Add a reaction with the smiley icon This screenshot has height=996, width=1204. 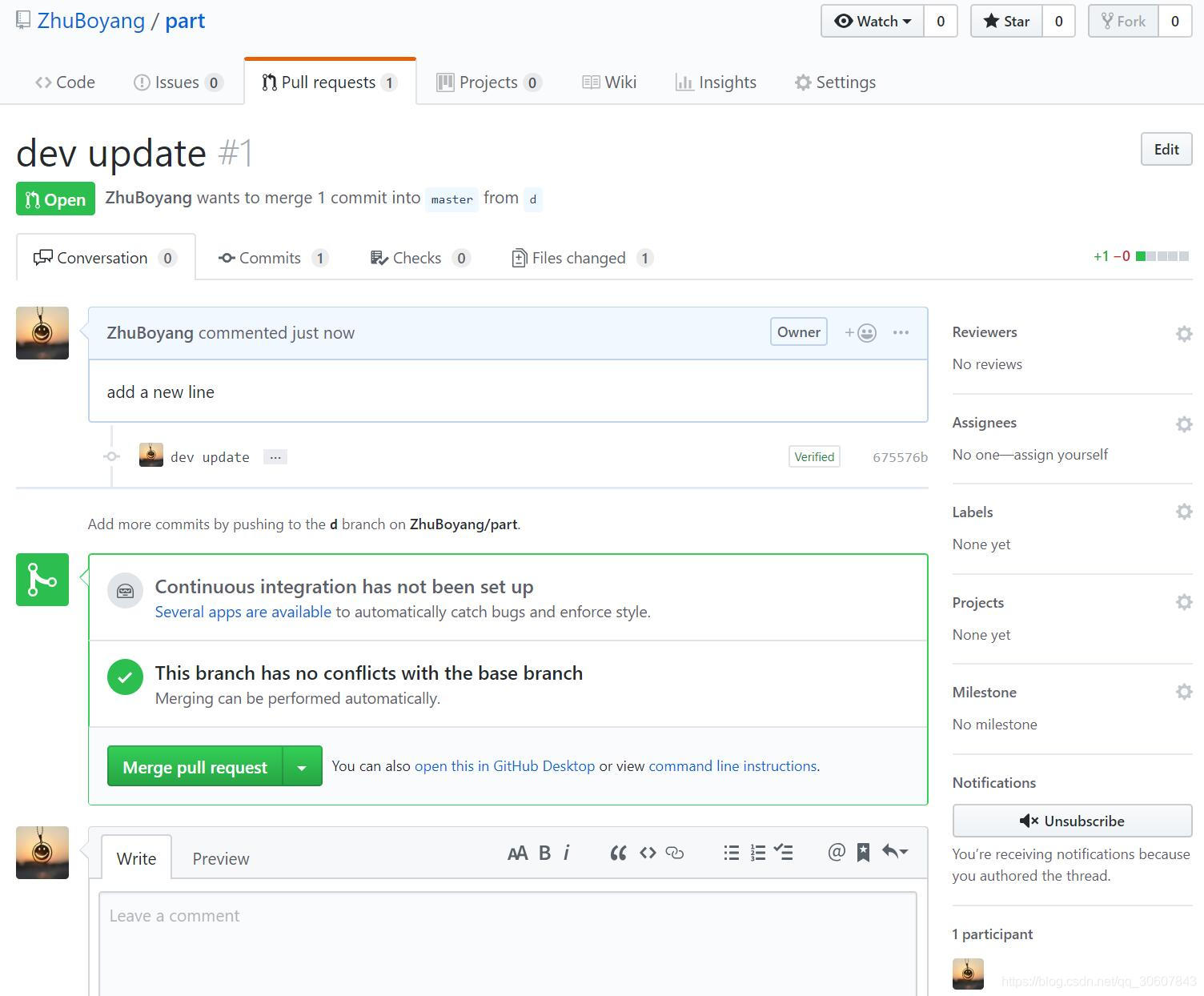tap(861, 332)
